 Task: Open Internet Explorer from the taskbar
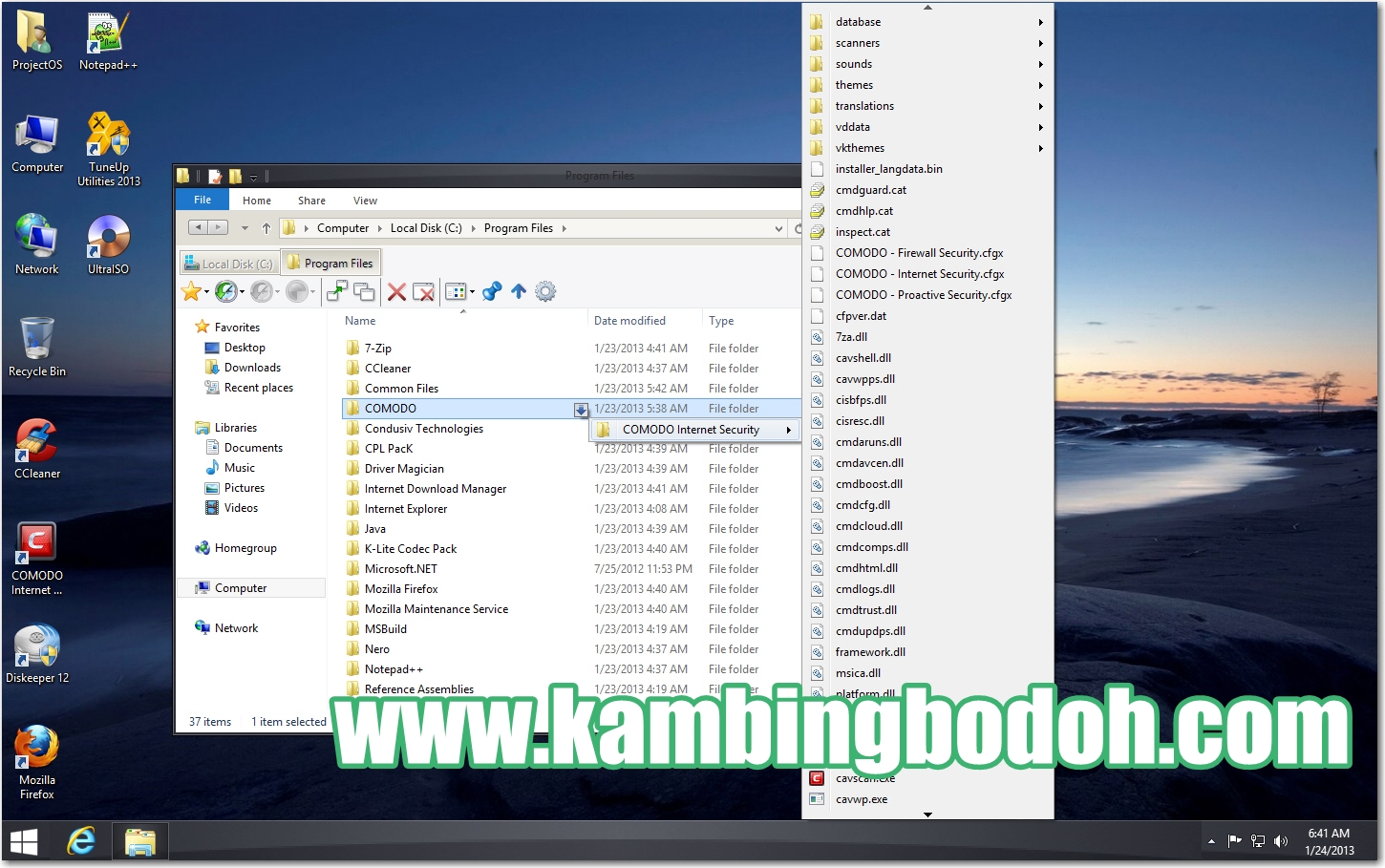81,841
